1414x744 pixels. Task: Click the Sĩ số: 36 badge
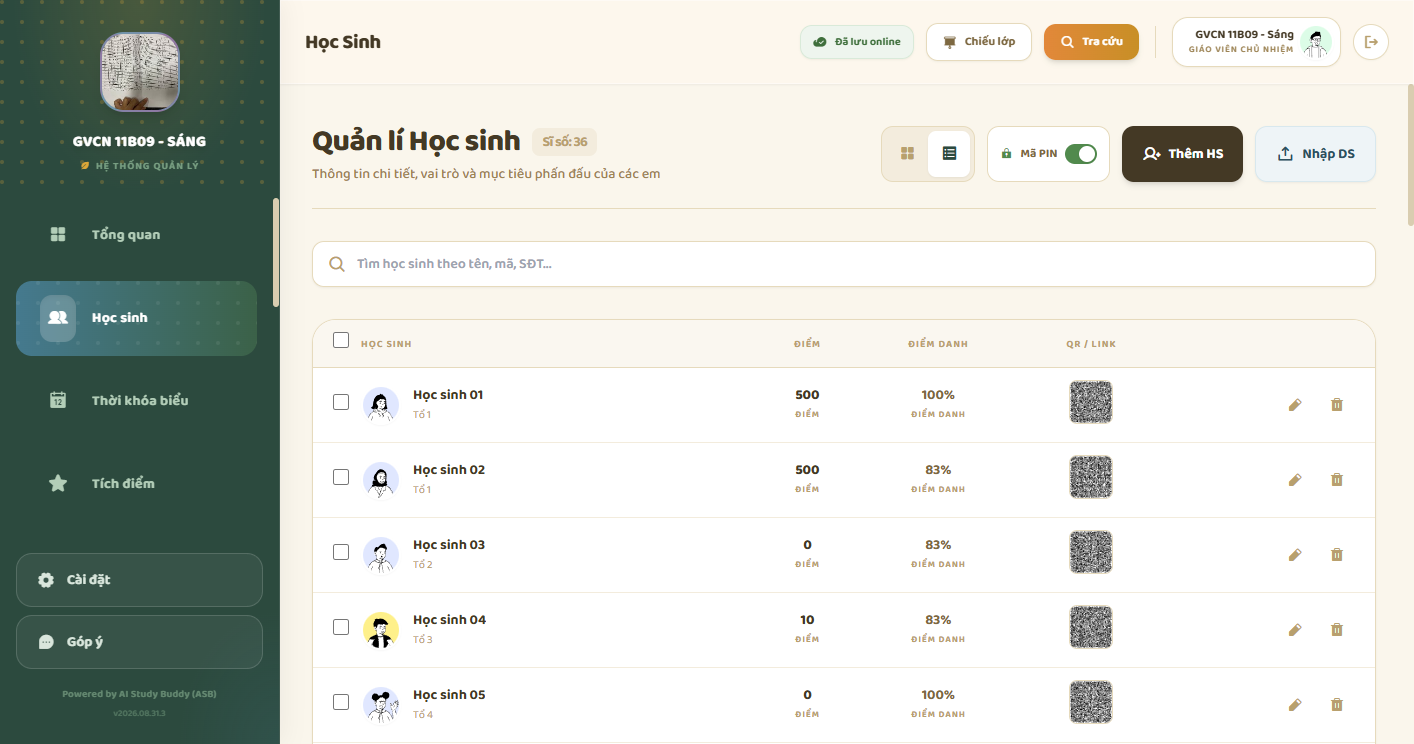click(x=565, y=142)
